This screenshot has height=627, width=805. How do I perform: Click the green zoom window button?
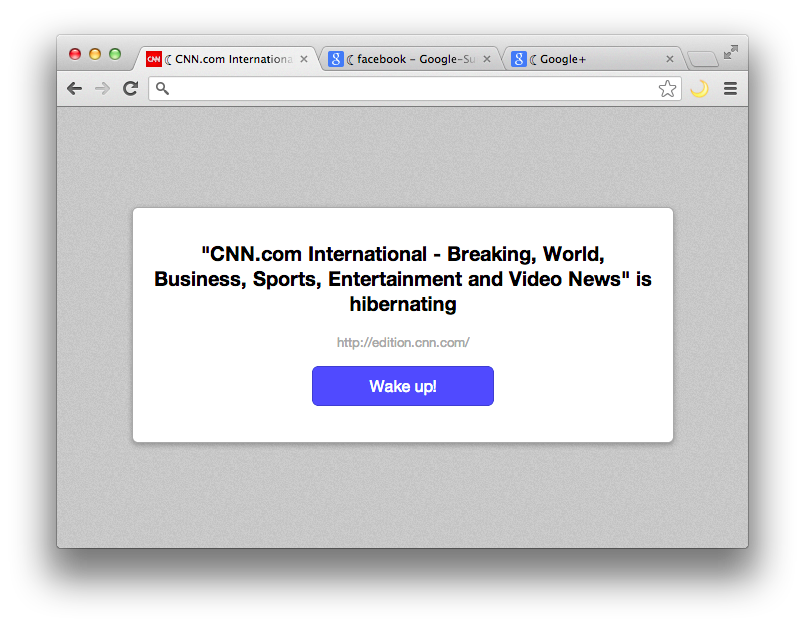115,54
